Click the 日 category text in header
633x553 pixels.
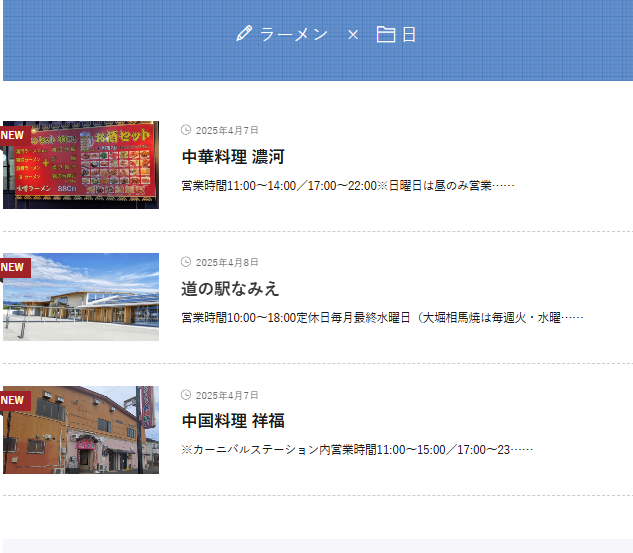[409, 34]
